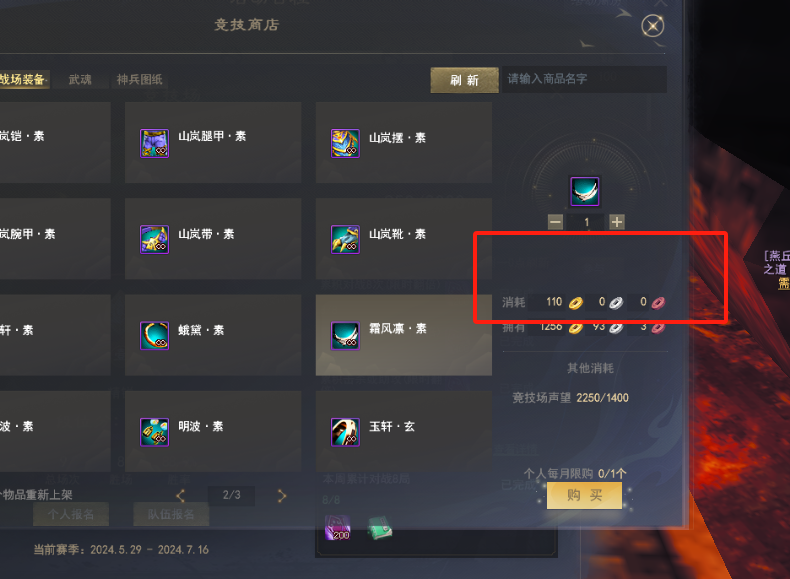
Task: Close the 竞技商店 shop window
Action: click(x=652, y=26)
